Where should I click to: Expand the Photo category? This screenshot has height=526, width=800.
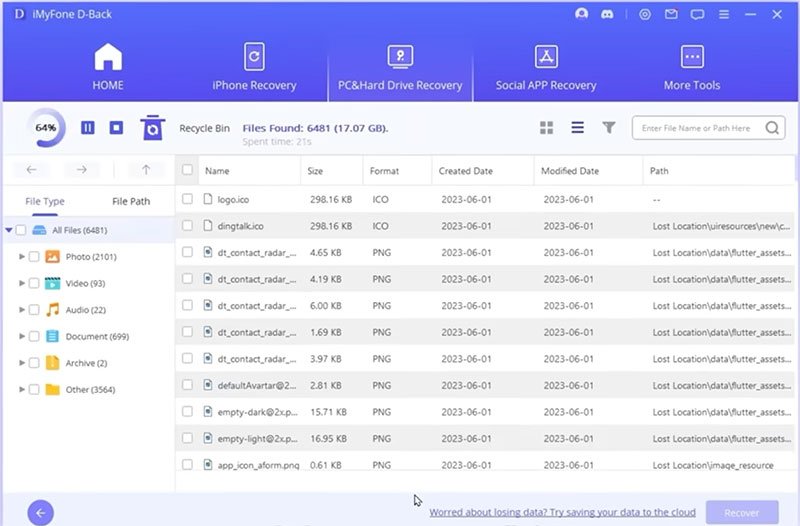[x=21, y=256]
